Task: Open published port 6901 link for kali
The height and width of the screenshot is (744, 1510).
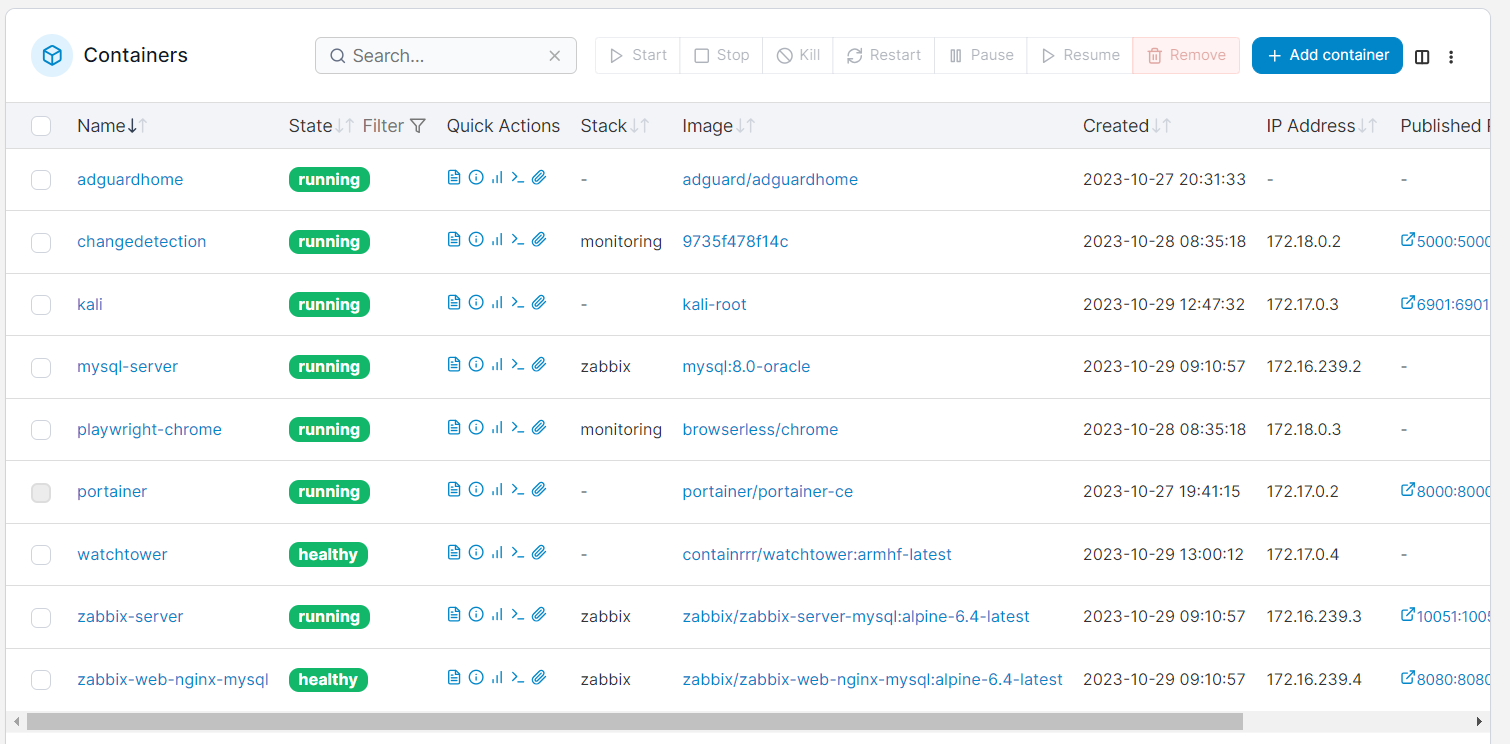Action: pos(1446,304)
